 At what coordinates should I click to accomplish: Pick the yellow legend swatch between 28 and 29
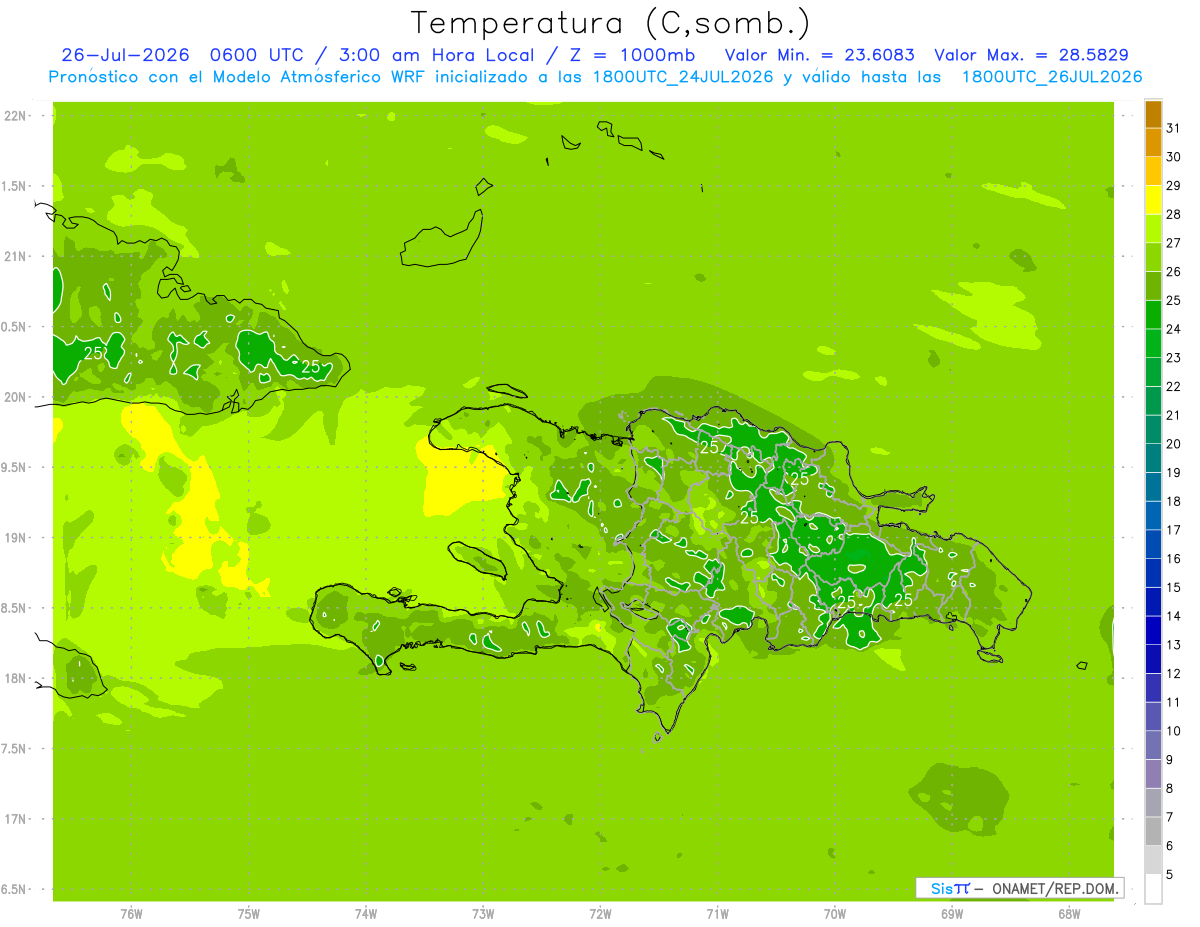click(x=1154, y=200)
